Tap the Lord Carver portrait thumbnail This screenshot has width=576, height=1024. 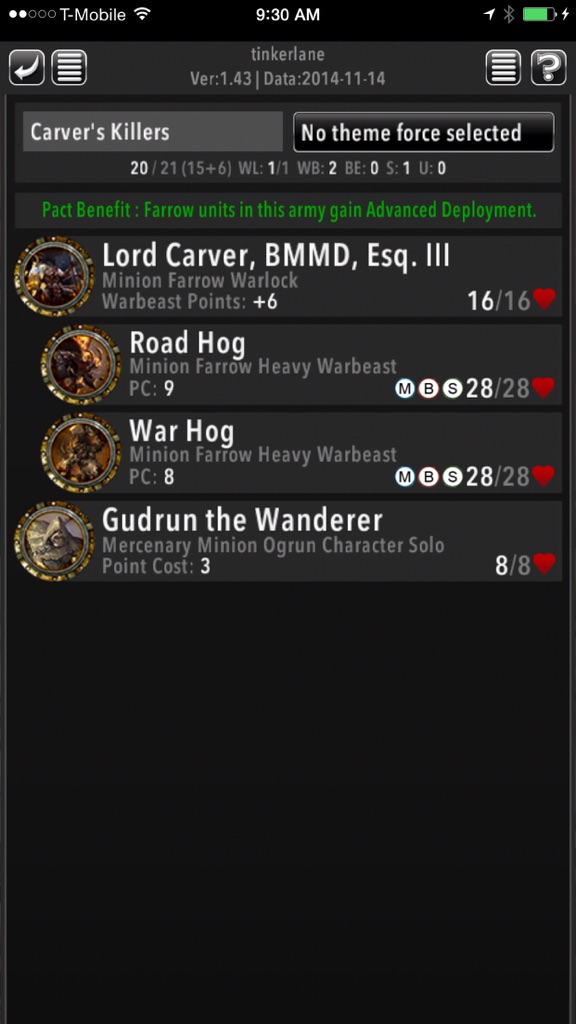pyautogui.click(x=55, y=276)
